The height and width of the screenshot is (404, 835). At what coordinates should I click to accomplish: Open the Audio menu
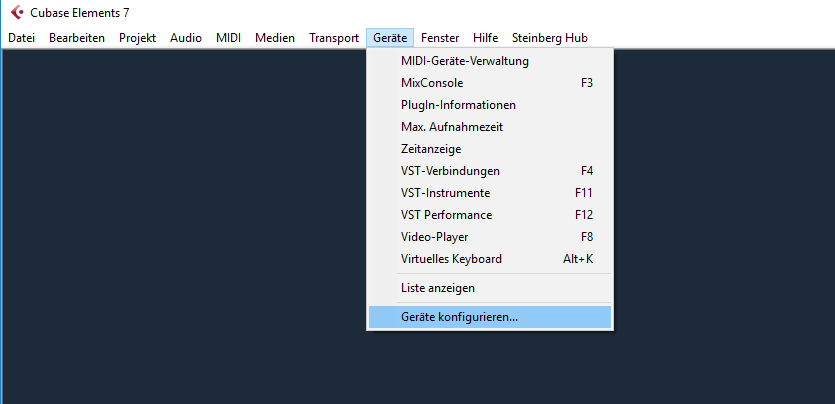[x=186, y=38]
